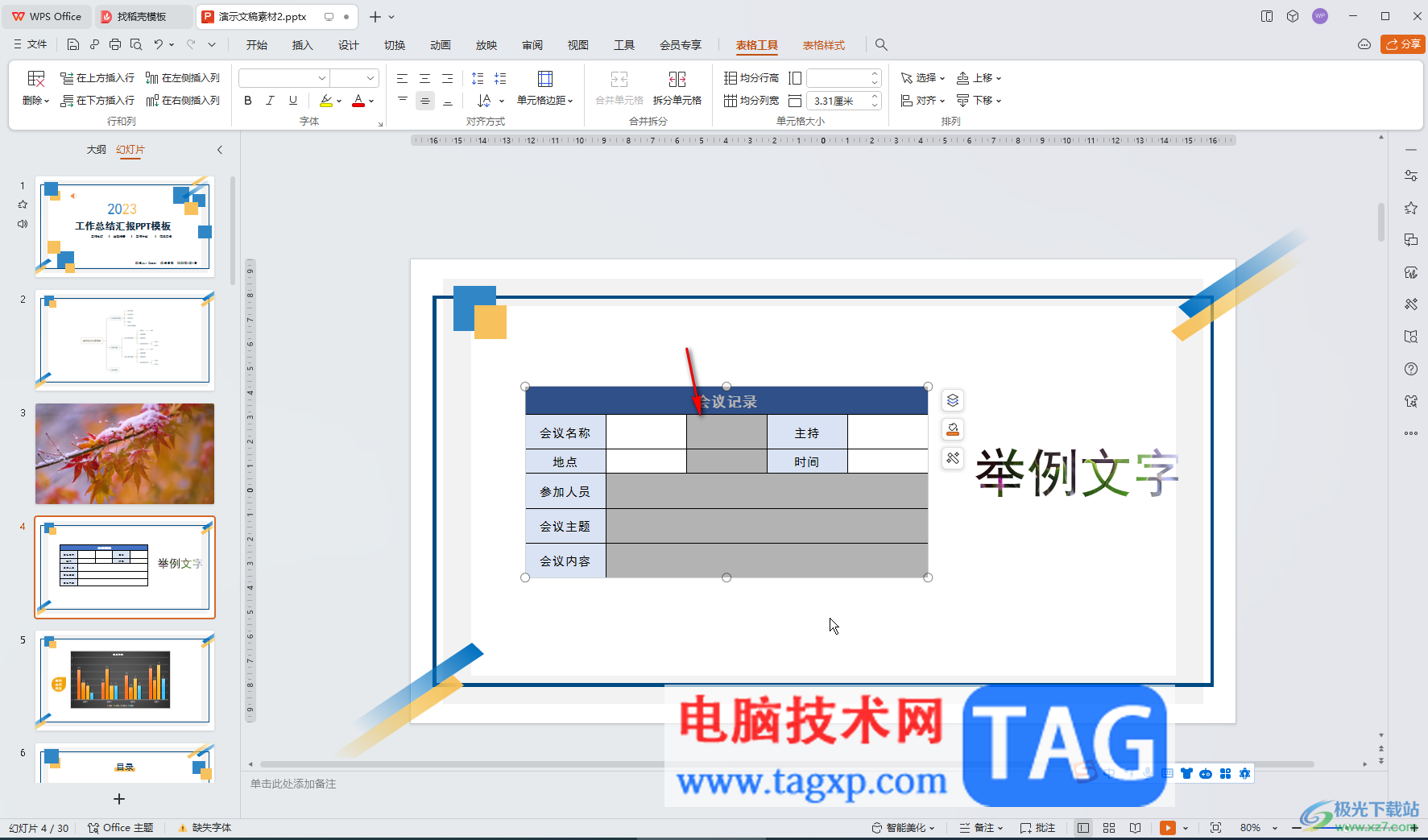The image size is (1428, 840).
Task: Open the 上移 bring forward dropdown
Action: tap(979, 78)
